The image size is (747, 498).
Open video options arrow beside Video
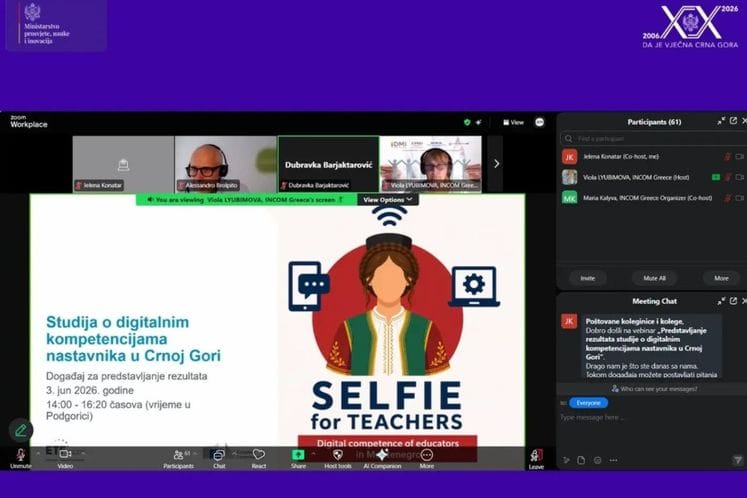coord(83,454)
